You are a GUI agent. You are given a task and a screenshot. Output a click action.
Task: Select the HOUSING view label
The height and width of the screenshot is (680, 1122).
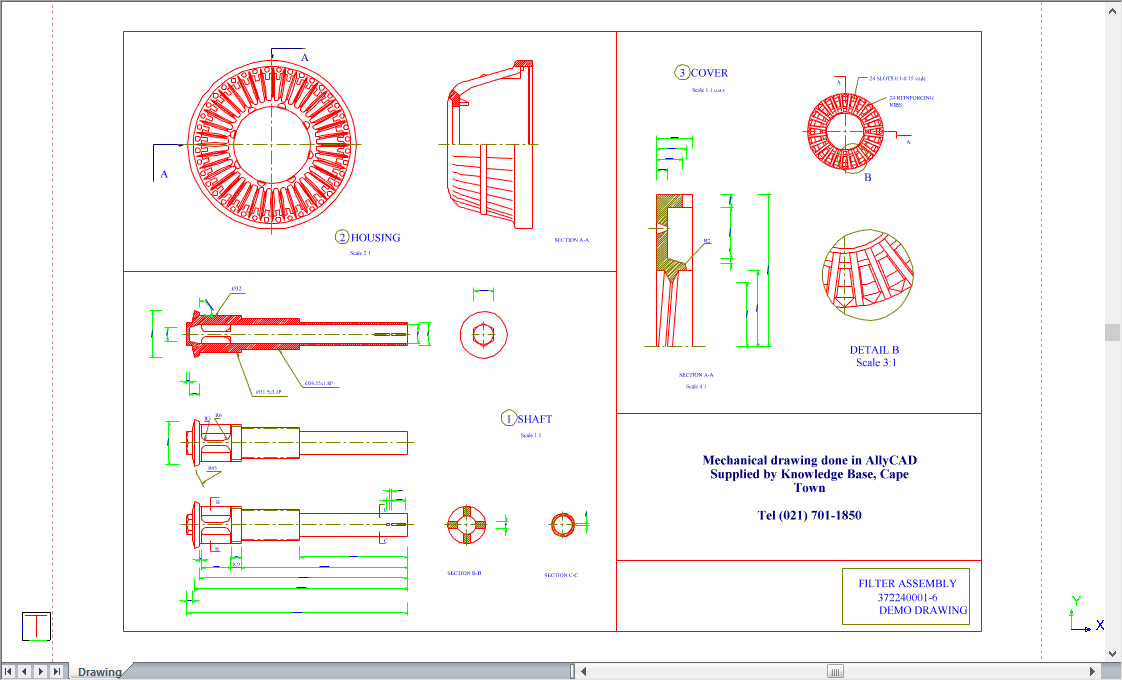click(374, 238)
